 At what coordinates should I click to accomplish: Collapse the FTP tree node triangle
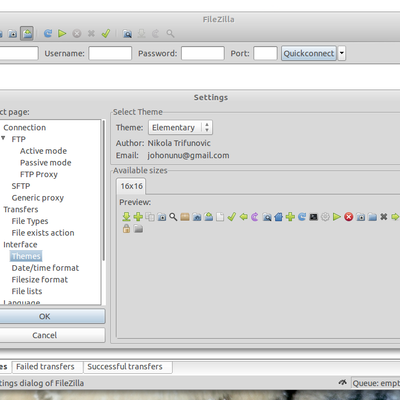pyautogui.click(x=3, y=138)
